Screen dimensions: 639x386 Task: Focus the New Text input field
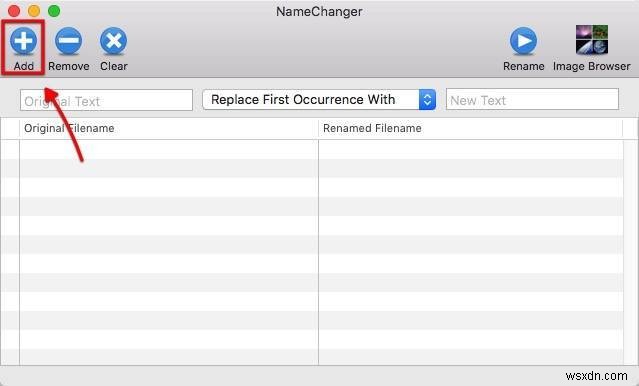coord(532,99)
